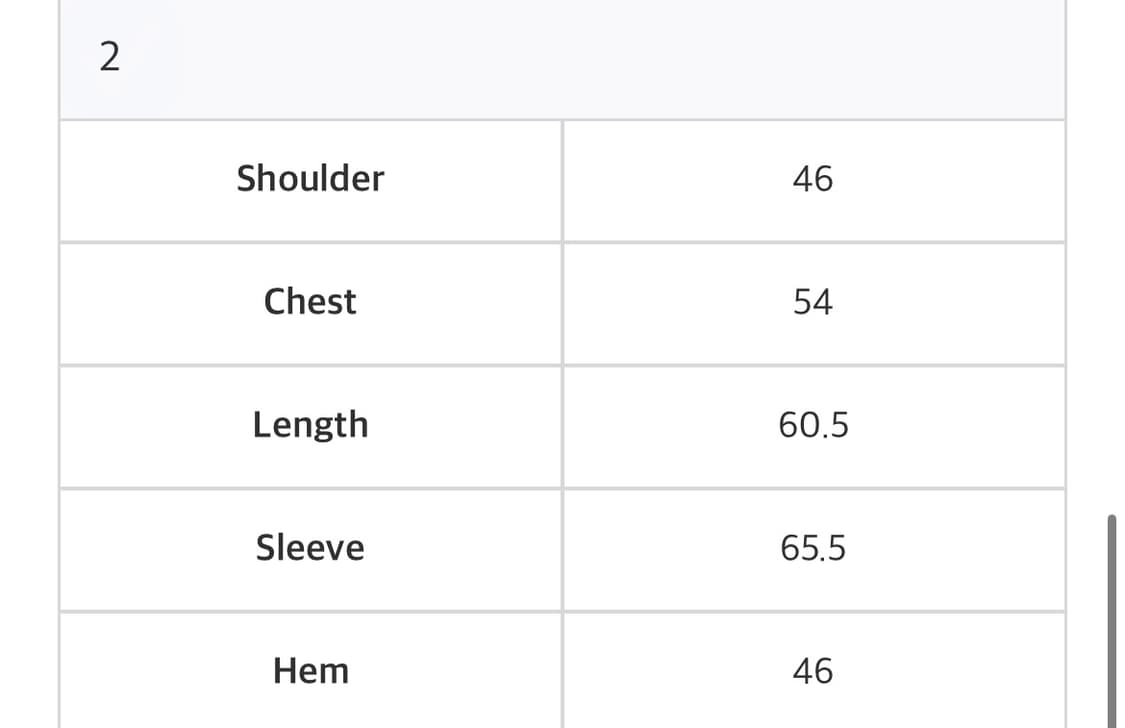
Task: Select the Length row label
Action: pyautogui.click(x=310, y=425)
